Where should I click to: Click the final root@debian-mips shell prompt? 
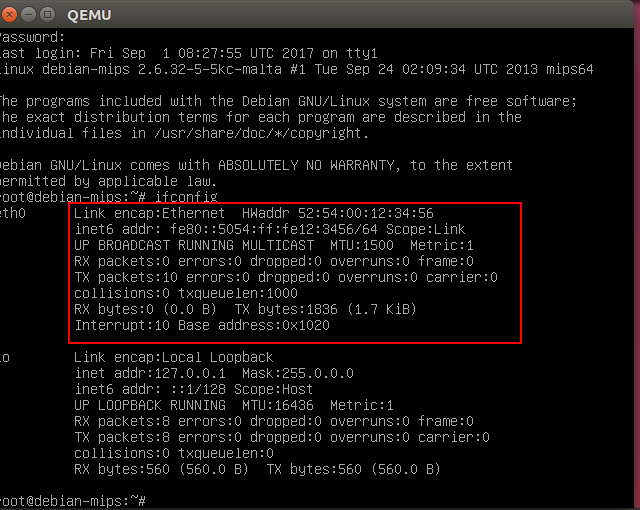point(72,500)
